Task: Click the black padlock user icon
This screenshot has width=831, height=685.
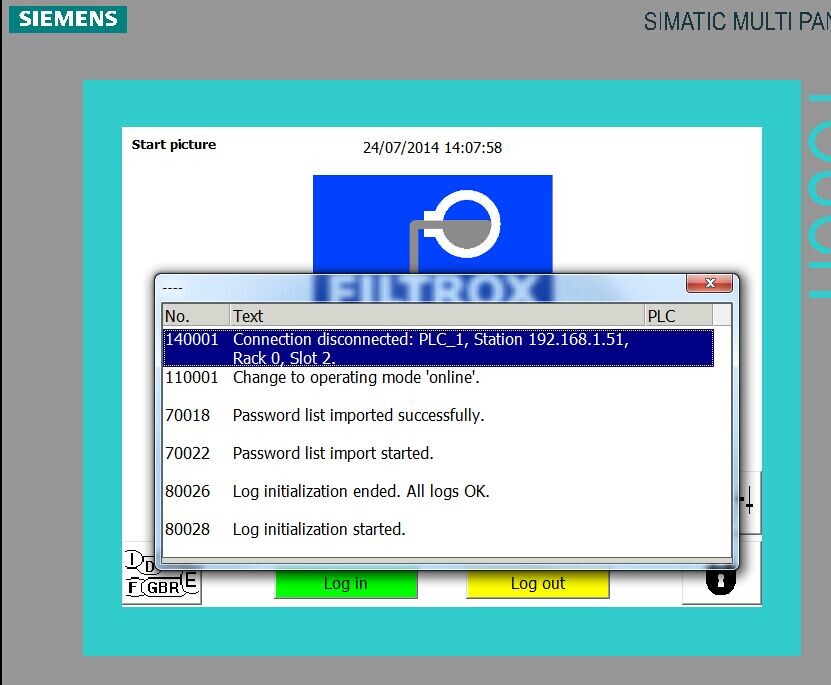Action: [721, 581]
